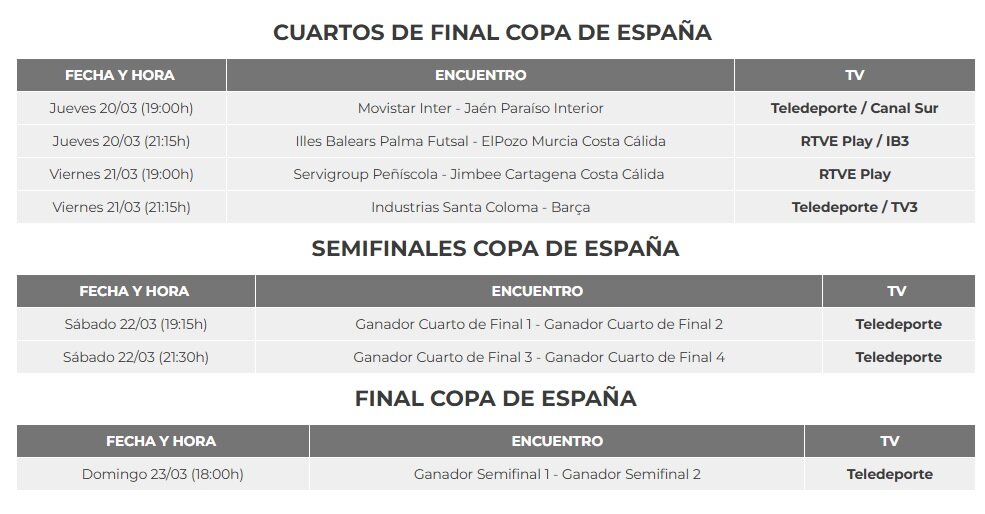
Task: Select Industrias Santa Coloma - Barça match
Action: [481, 207]
